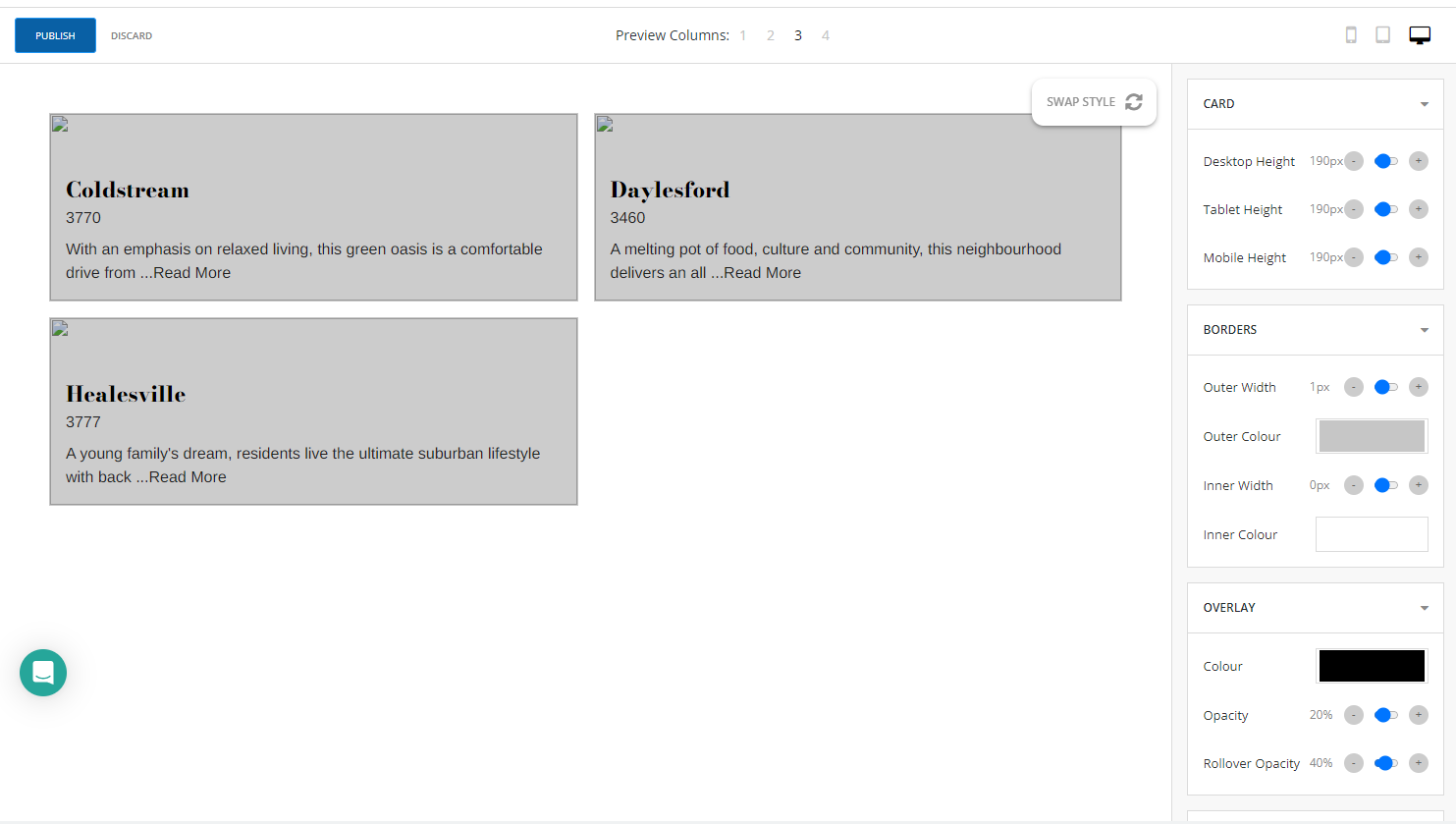
Task: Increase Outer Width with plus button
Action: click(x=1419, y=387)
